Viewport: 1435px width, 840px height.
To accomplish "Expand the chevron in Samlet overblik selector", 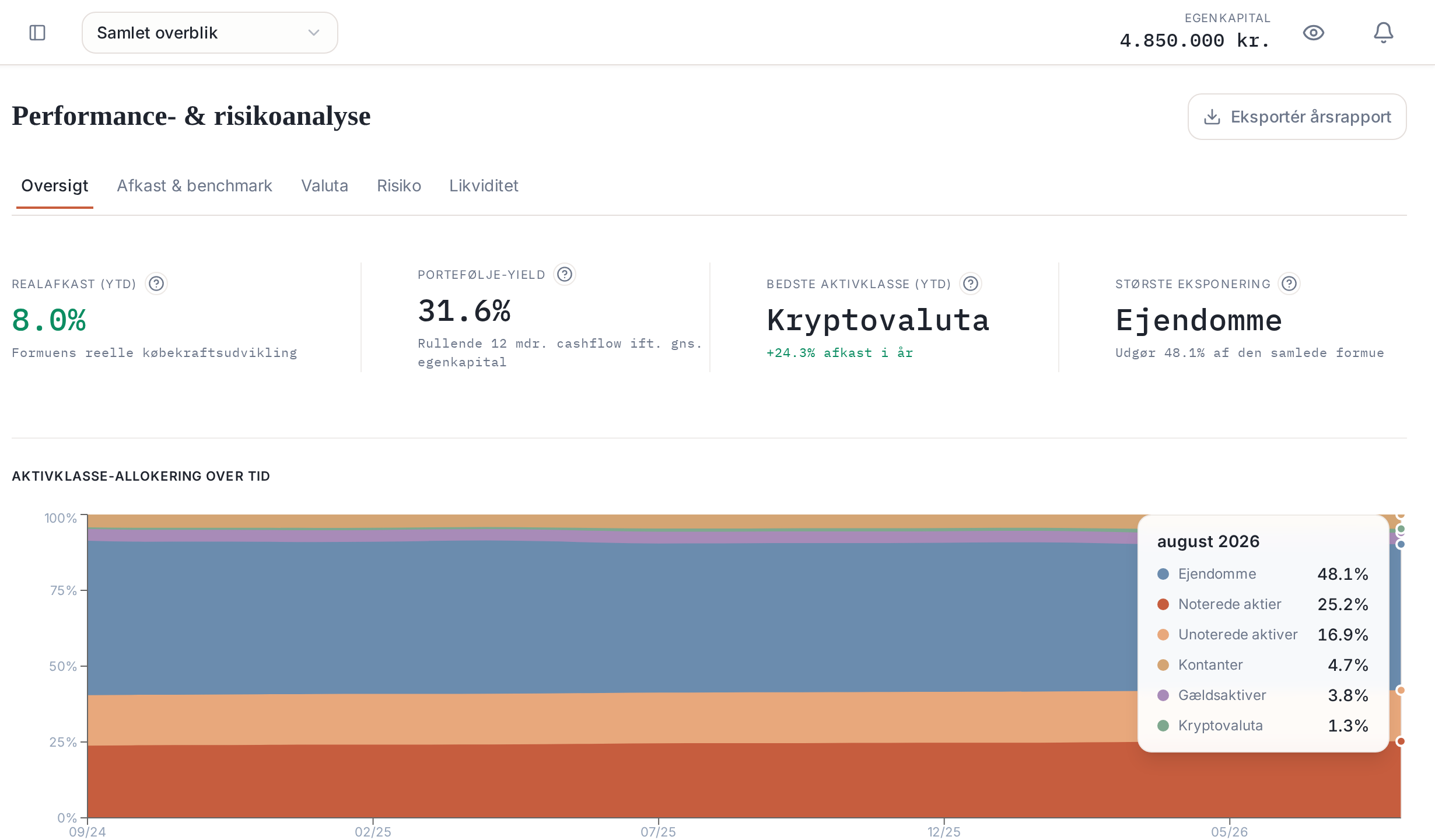I will coord(314,33).
